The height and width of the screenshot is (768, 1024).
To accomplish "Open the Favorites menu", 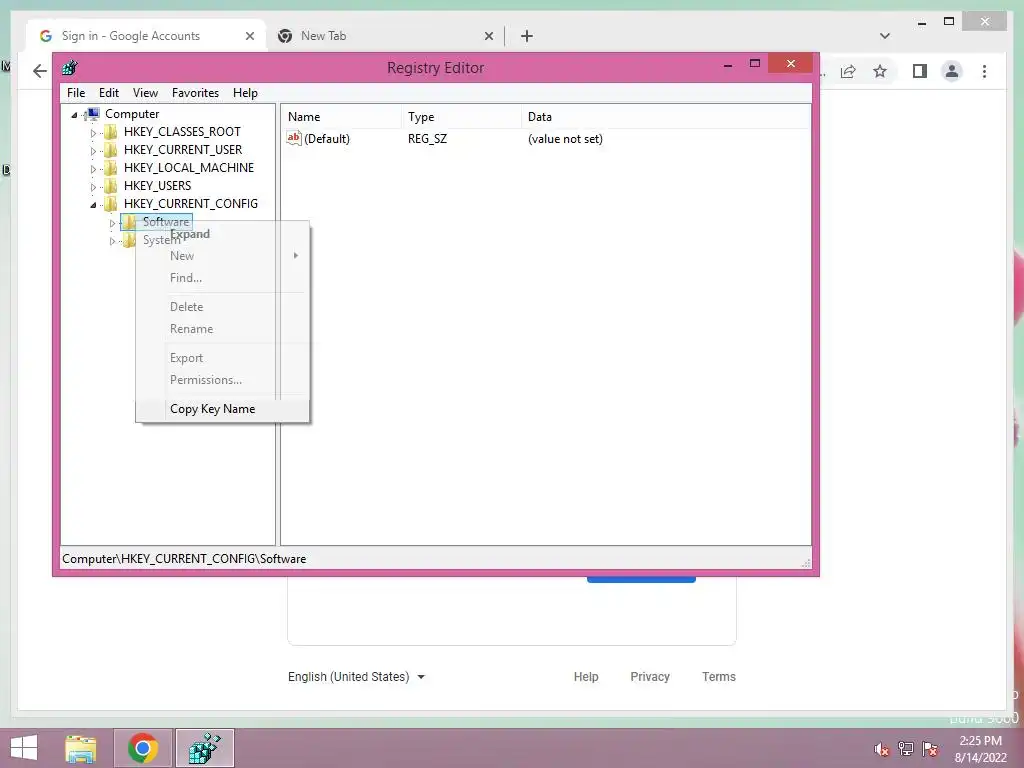I will coord(195,93).
